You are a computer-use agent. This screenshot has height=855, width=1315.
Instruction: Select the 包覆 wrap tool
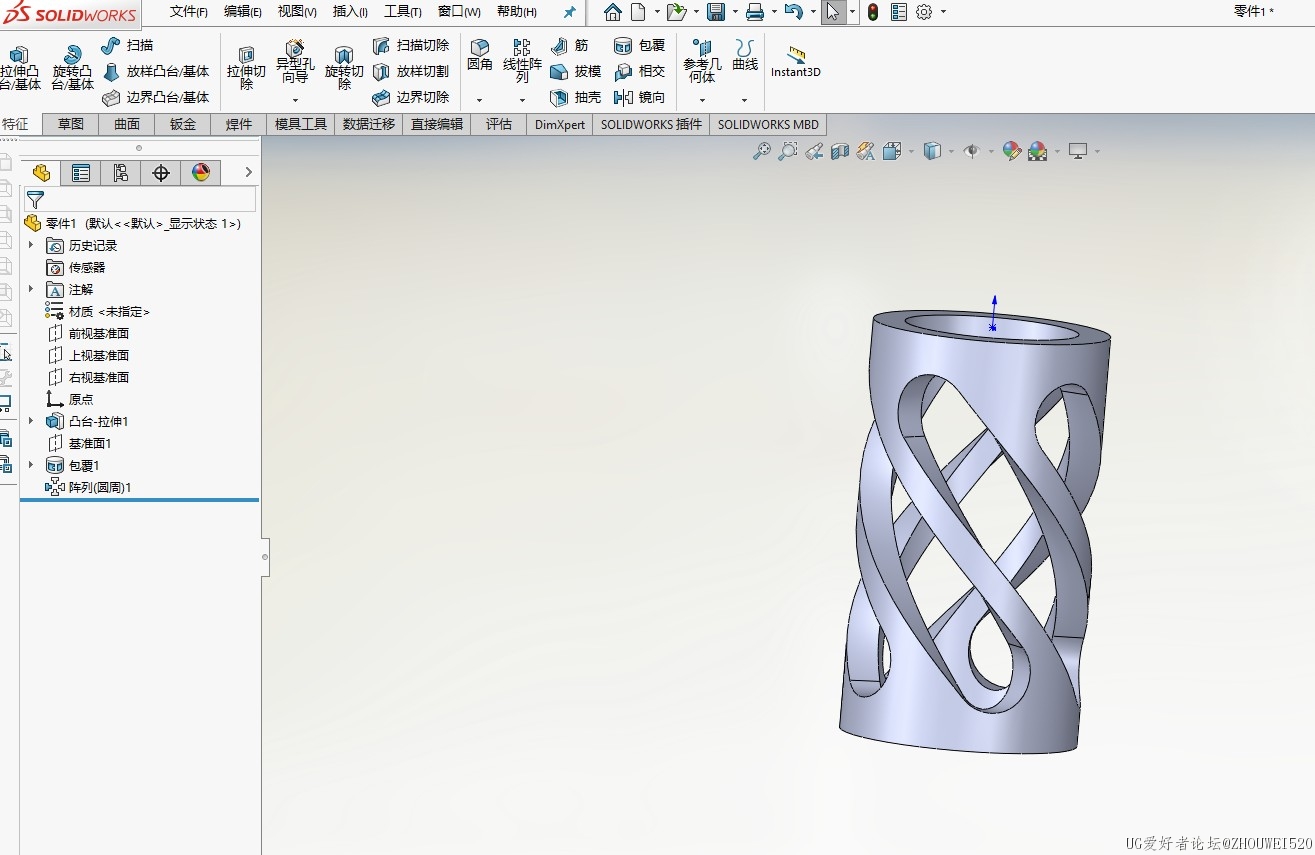click(639, 45)
